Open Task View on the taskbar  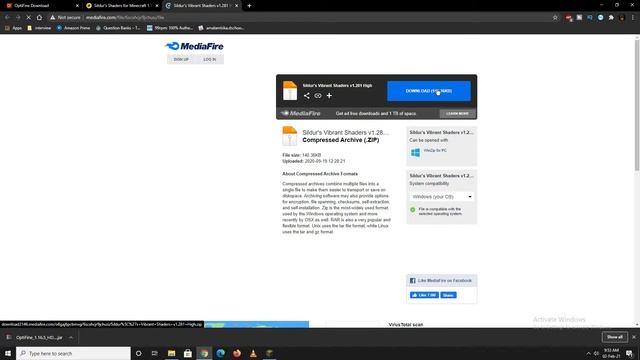tap(155, 353)
